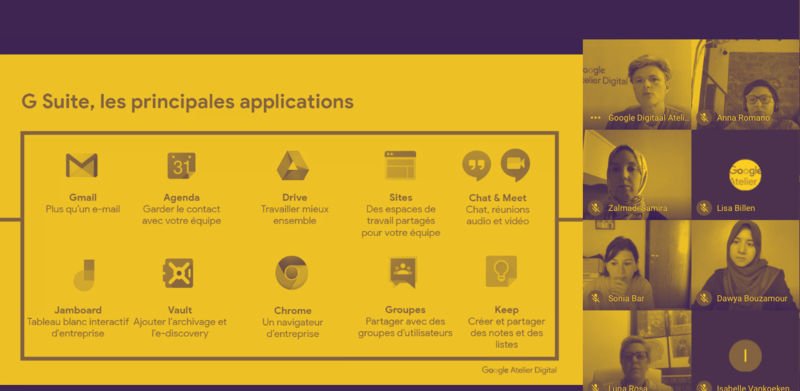Click 'Tableau blanc interactif d'entreprise' text
800x391 pixels.
pos(78,328)
